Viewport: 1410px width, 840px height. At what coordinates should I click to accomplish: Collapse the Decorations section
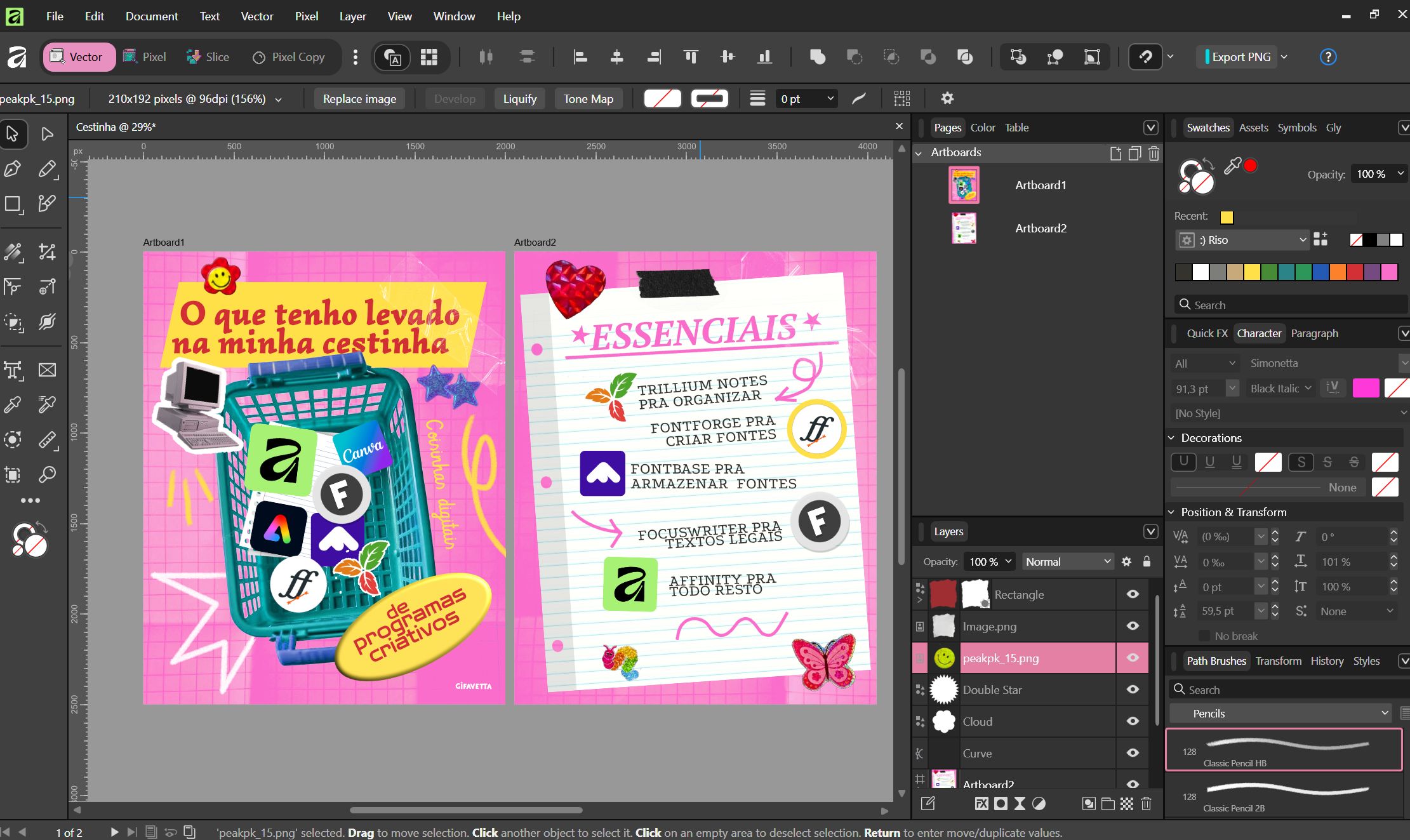coord(1172,438)
